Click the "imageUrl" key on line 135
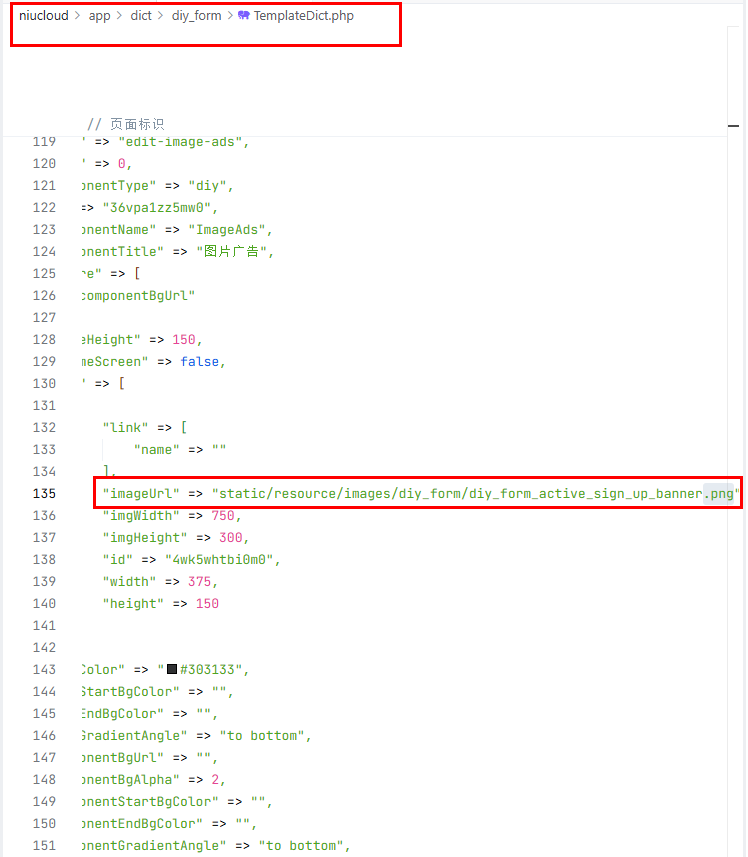Screen dimensions: 748x857 (x=141, y=494)
